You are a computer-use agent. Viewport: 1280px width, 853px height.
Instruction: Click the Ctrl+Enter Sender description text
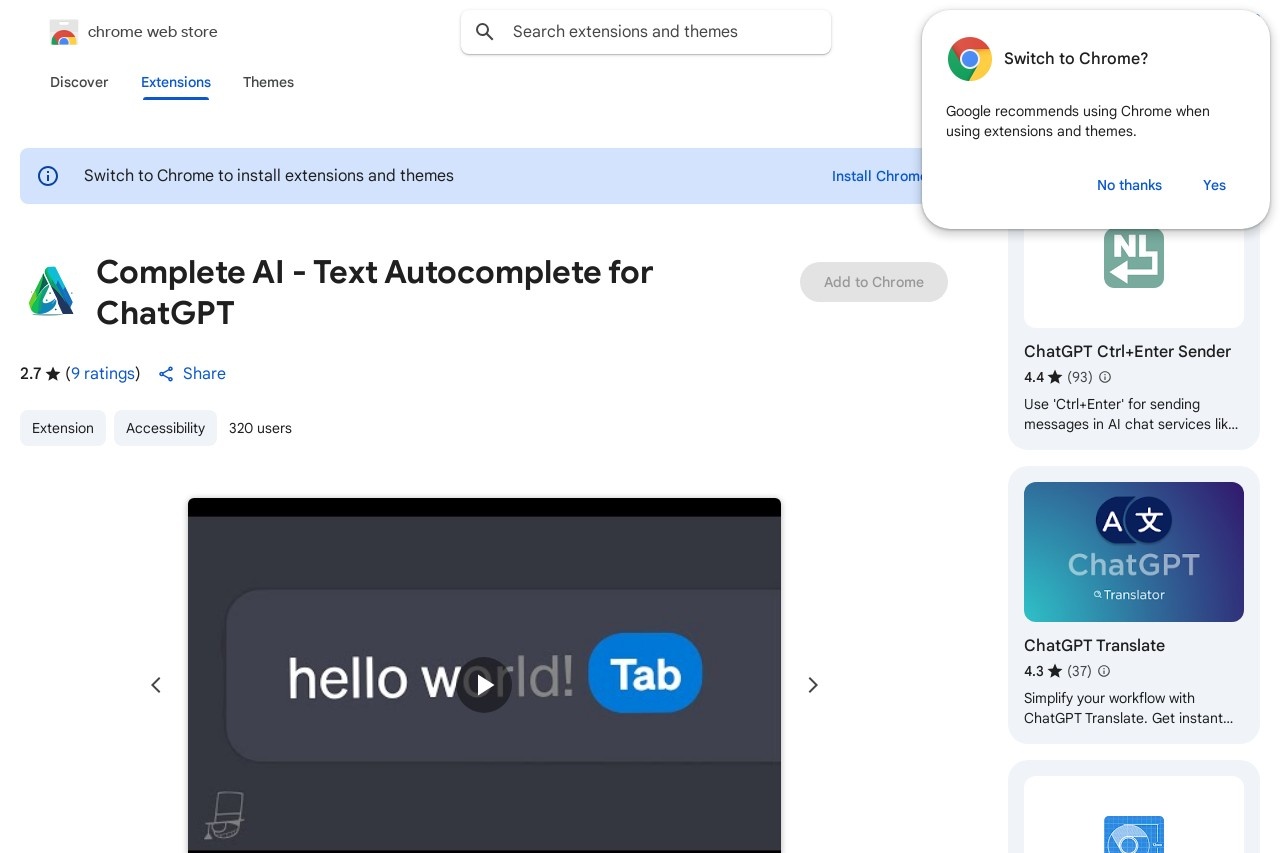[1131, 414]
